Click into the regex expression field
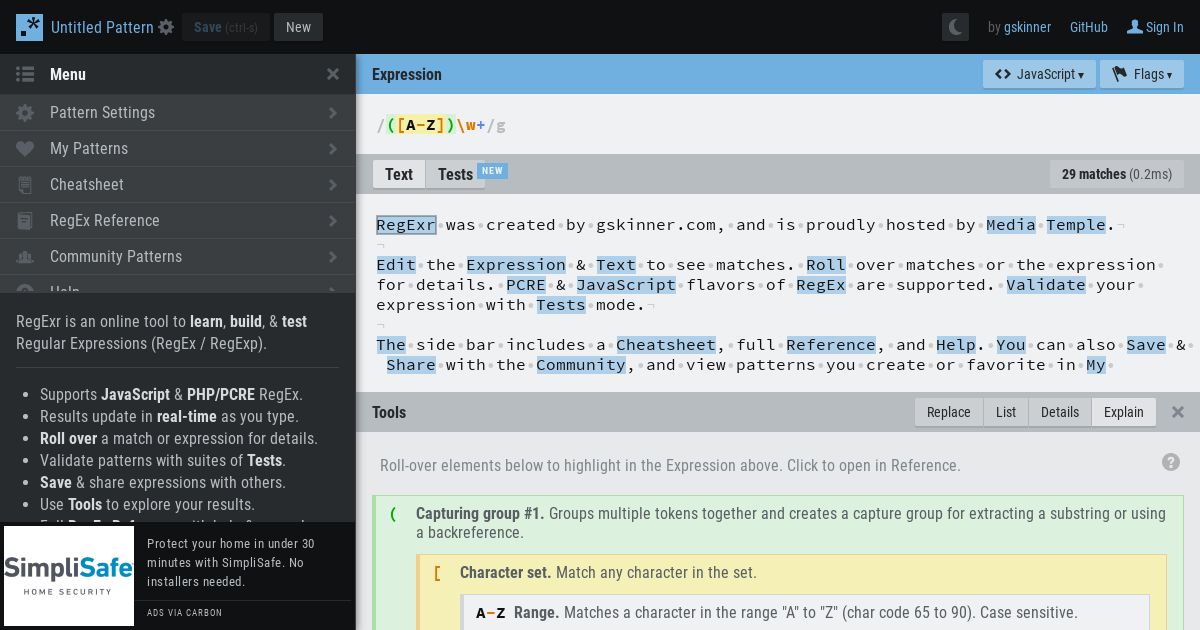 [778, 125]
